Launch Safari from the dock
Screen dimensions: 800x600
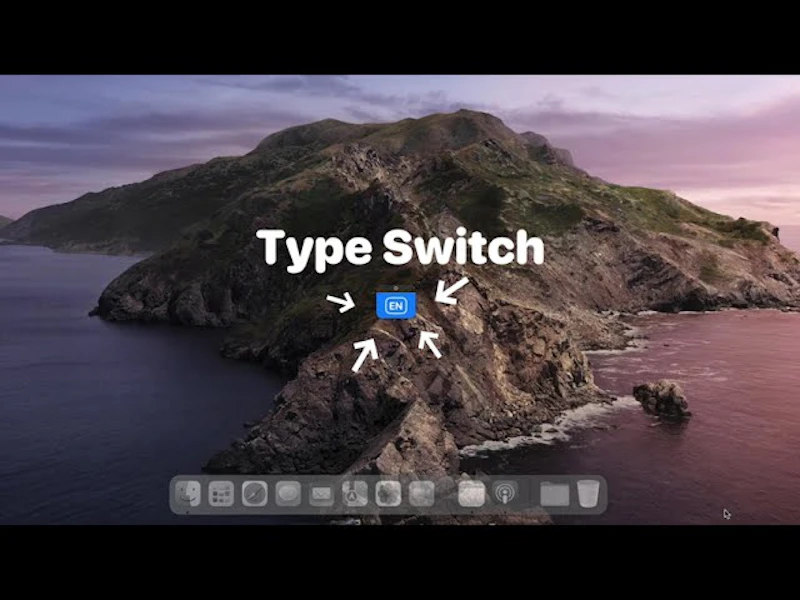[255, 494]
